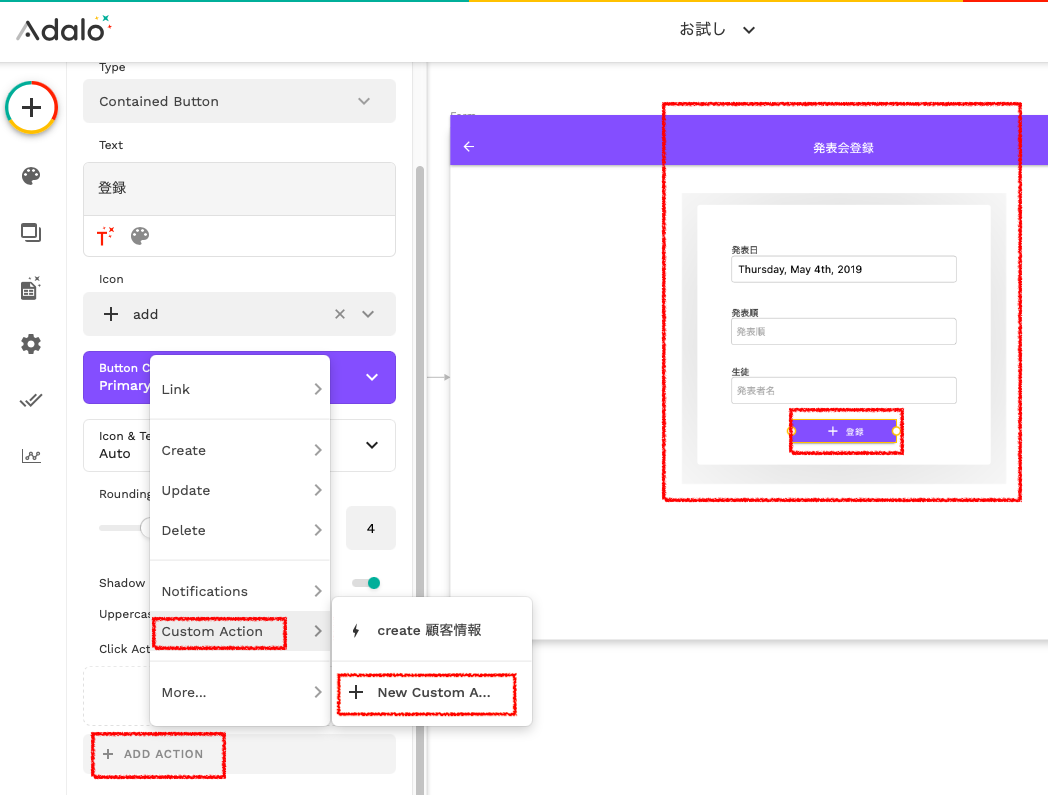The width and height of the screenshot is (1048, 795).
Task: Open Publish double-check icon in sidebar
Action: (31, 401)
